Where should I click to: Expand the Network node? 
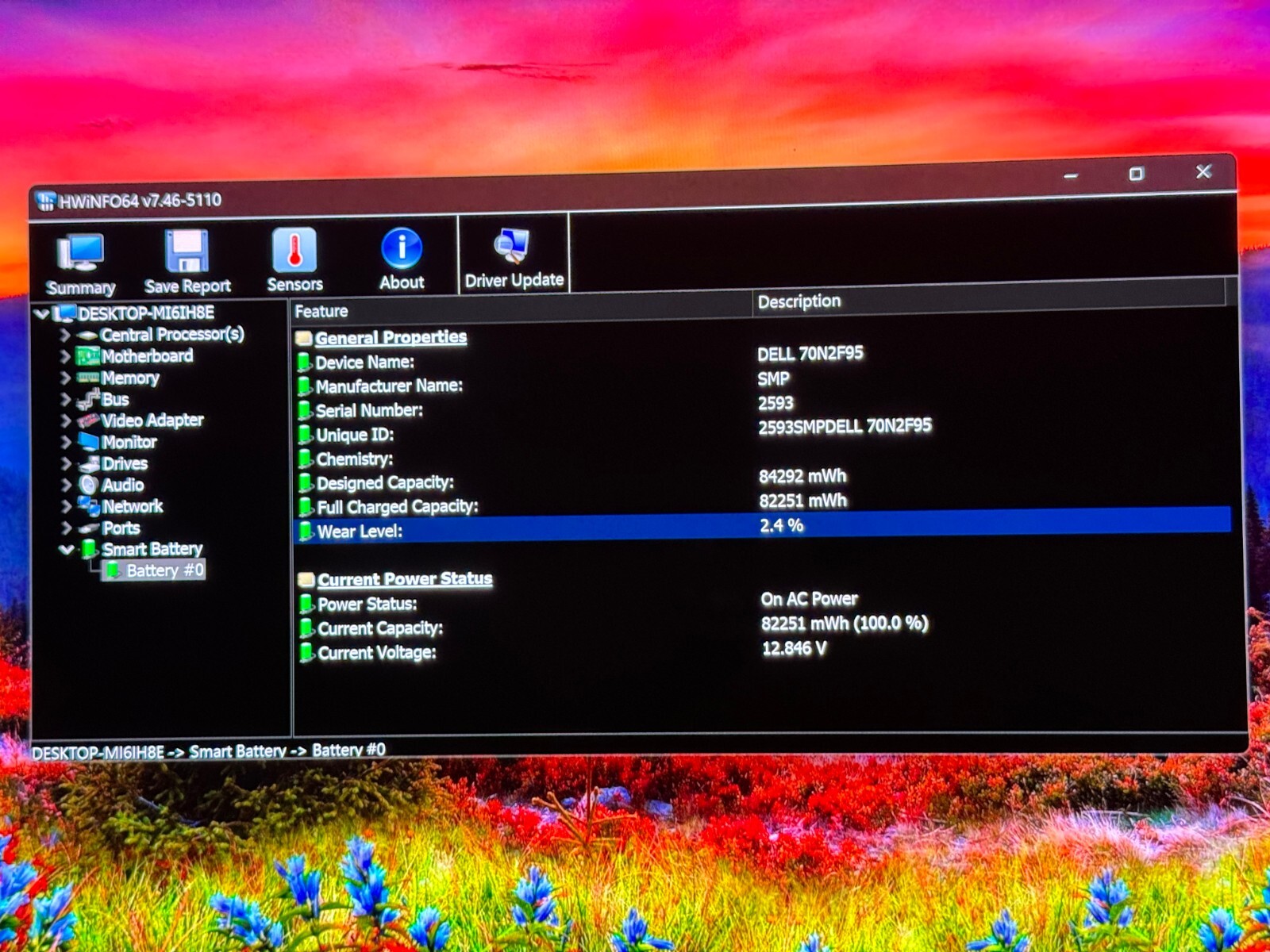67,506
